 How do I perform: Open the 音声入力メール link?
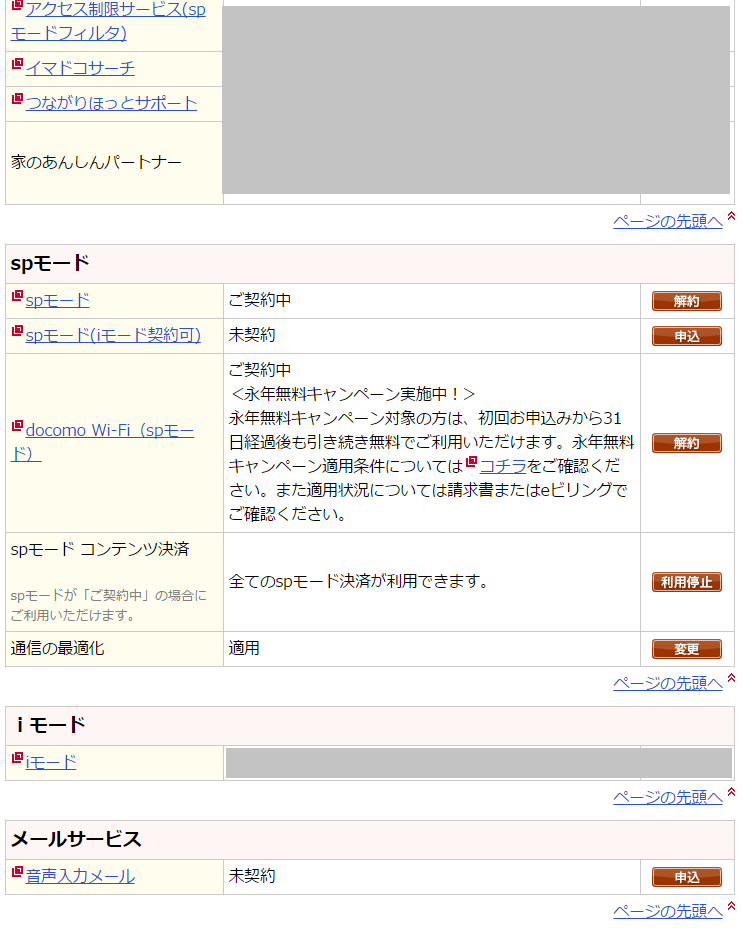[x=80, y=876]
